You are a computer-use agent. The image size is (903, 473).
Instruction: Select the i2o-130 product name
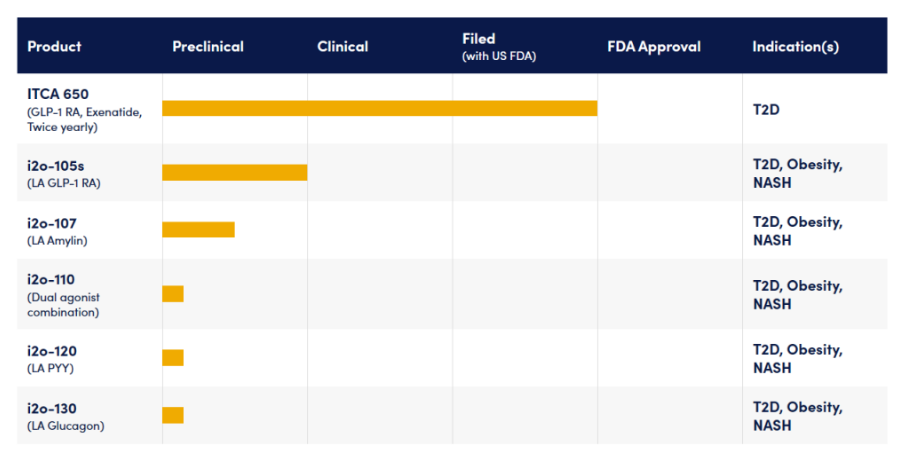[x=52, y=409]
